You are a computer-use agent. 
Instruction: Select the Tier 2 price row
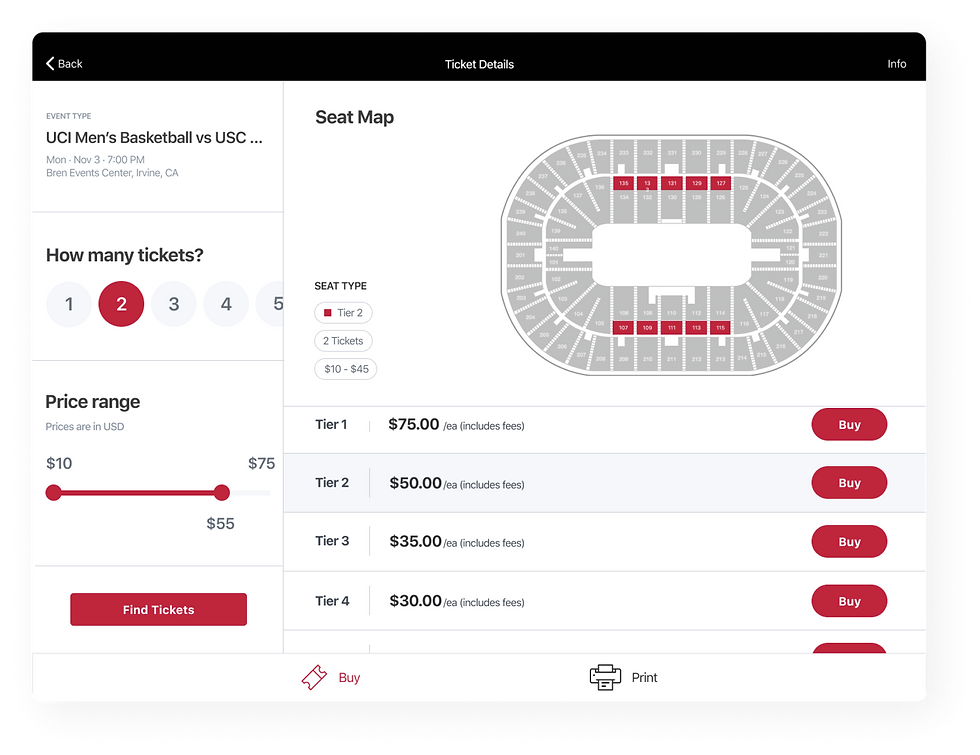[604, 483]
